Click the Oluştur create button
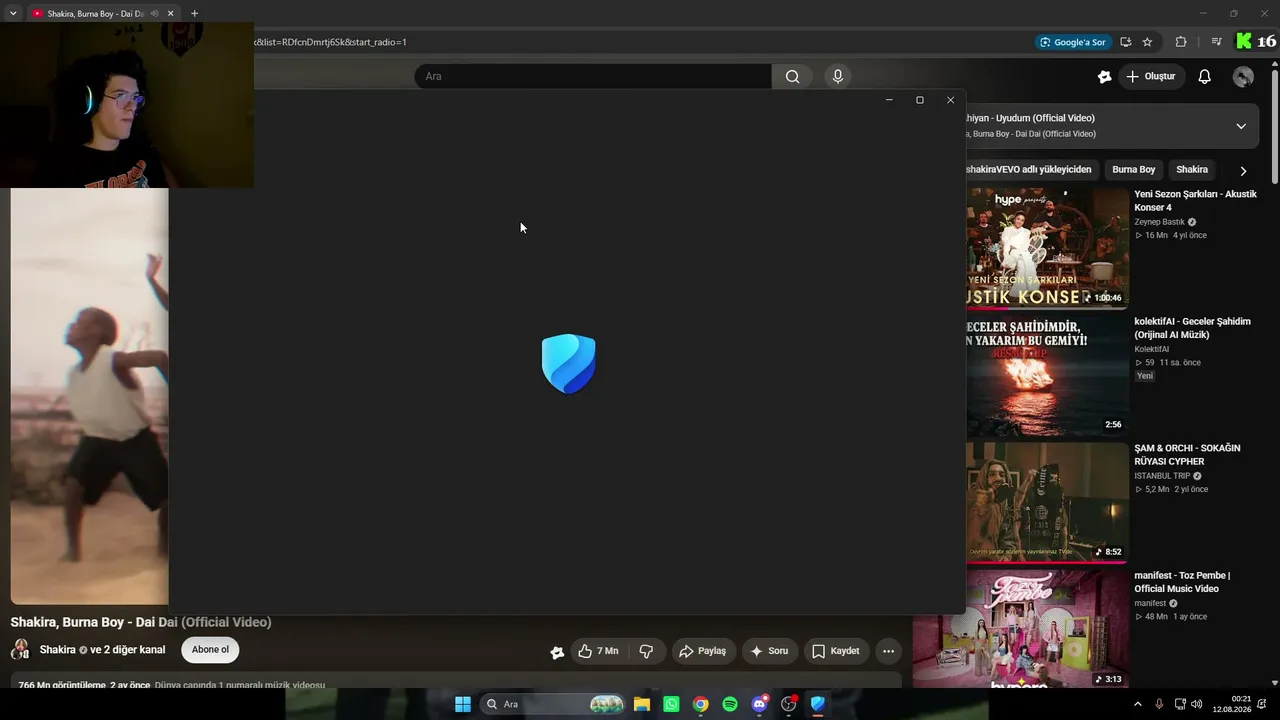 tap(1151, 76)
